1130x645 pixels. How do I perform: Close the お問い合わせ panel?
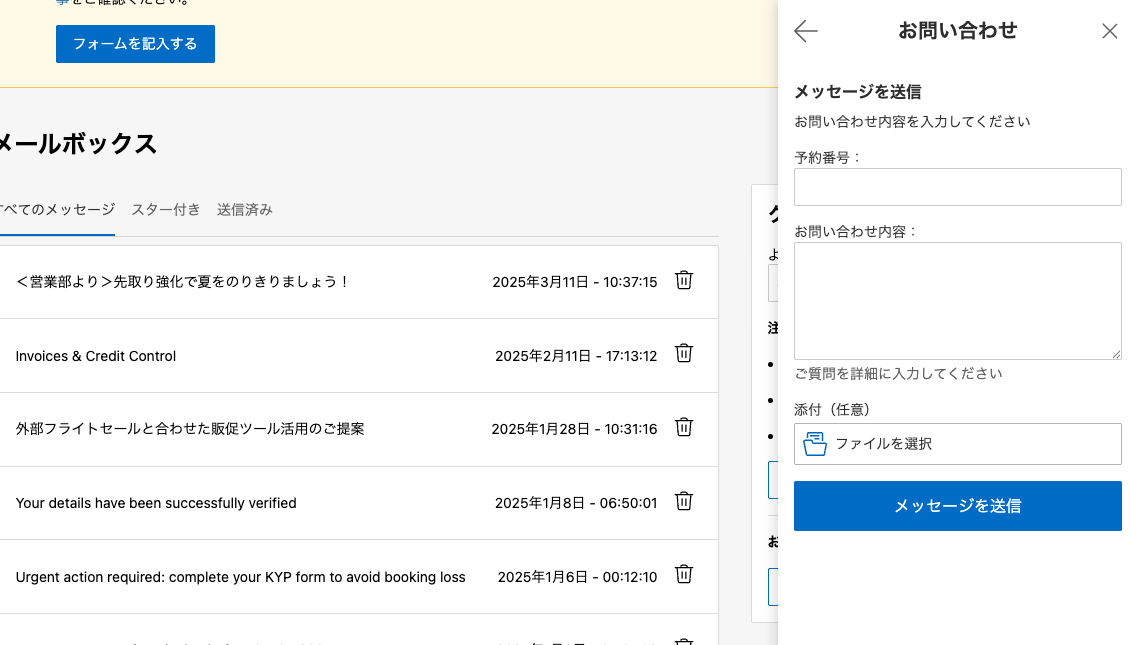point(1109,31)
